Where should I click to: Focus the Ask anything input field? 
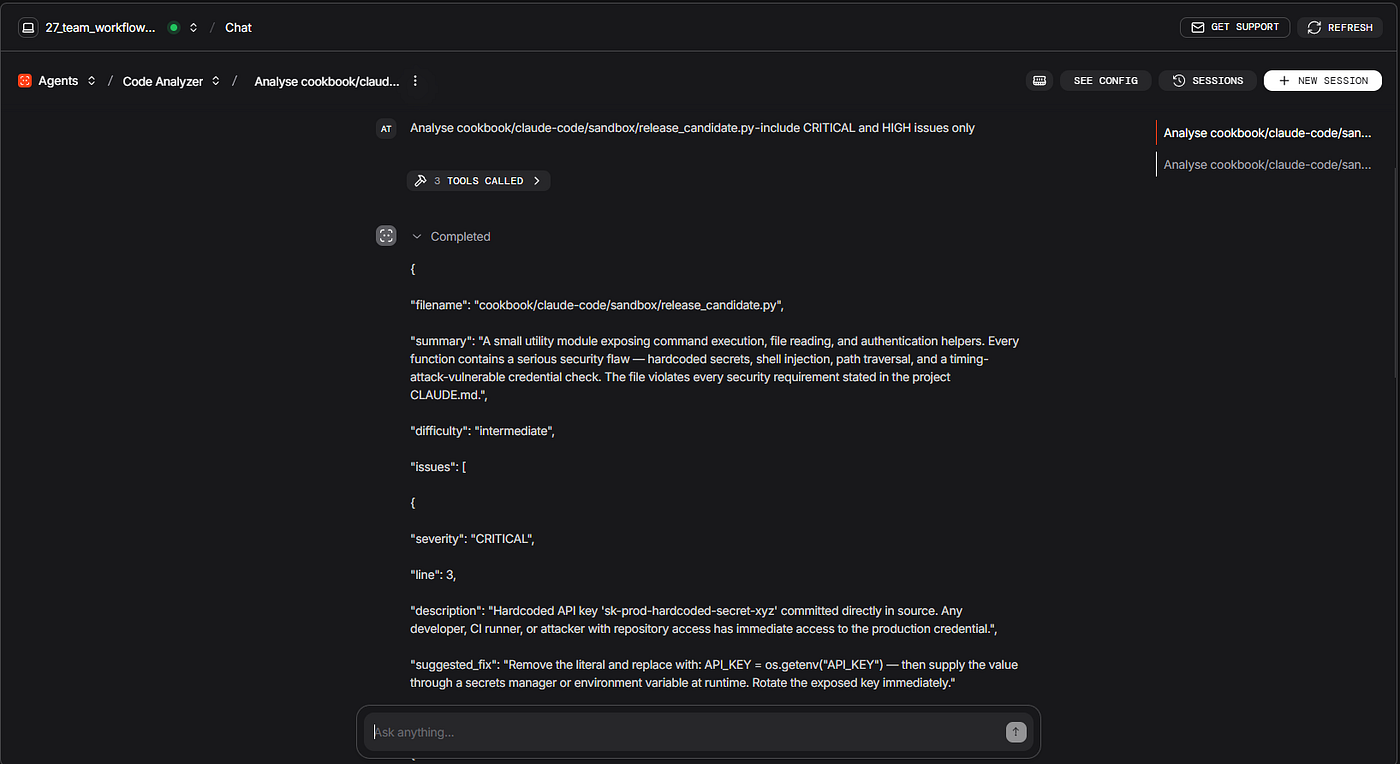coord(685,732)
